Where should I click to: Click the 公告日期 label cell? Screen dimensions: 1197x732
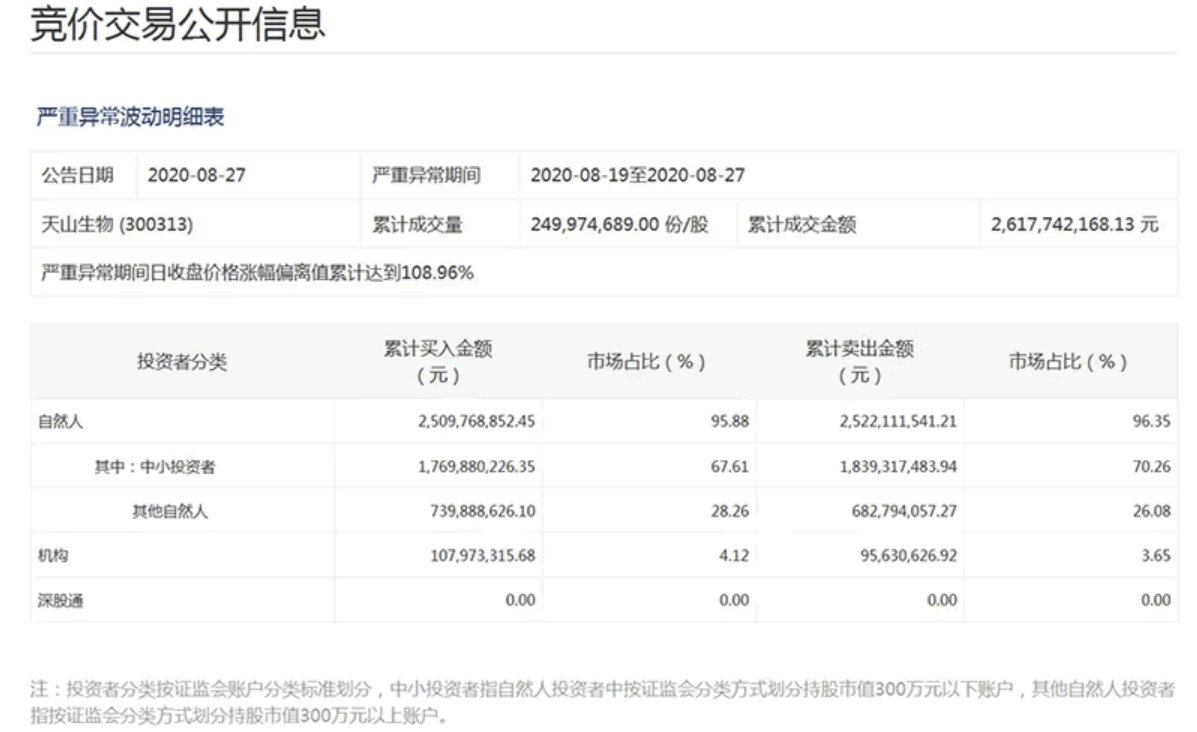pyautogui.click(x=79, y=172)
